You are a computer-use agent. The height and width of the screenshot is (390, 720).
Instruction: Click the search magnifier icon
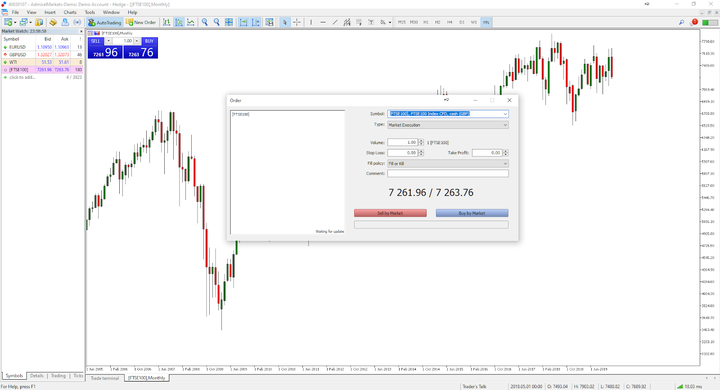[681, 22]
